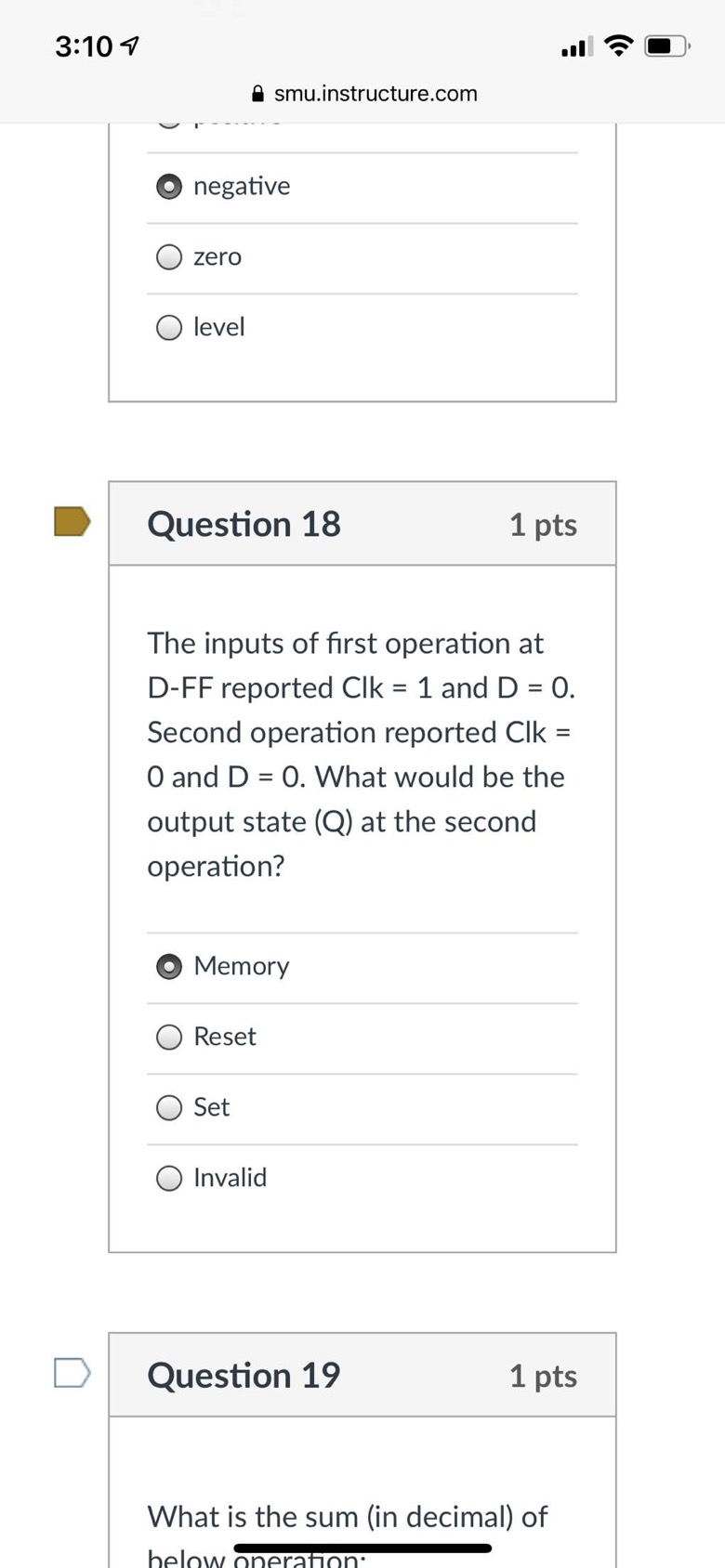Select "Memory" as the answer
The height and width of the screenshot is (1568, 725).
click(x=169, y=967)
